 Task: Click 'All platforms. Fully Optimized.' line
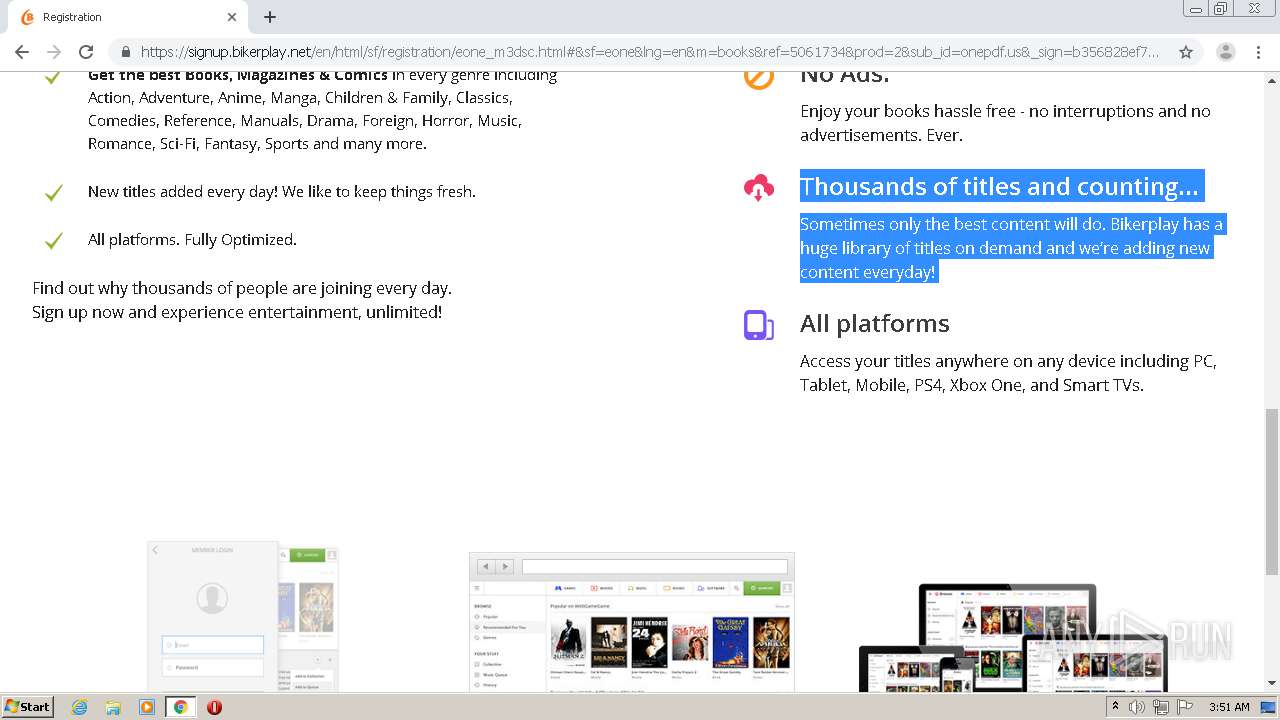click(x=192, y=239)
